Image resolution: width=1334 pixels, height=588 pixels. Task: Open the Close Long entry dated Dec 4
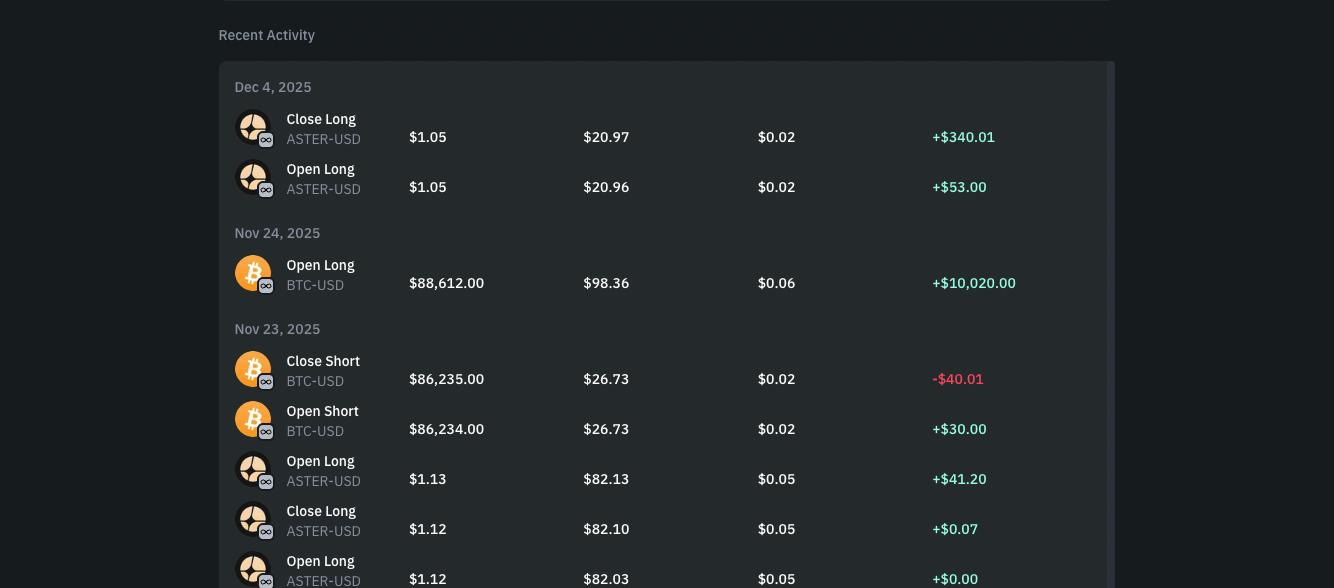(663, 128)
